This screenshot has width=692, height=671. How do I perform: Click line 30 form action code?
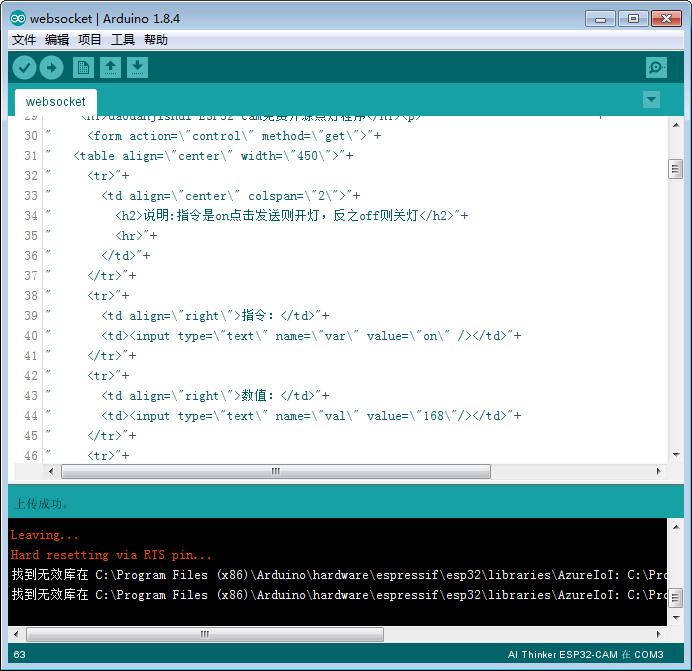(234, 136)
